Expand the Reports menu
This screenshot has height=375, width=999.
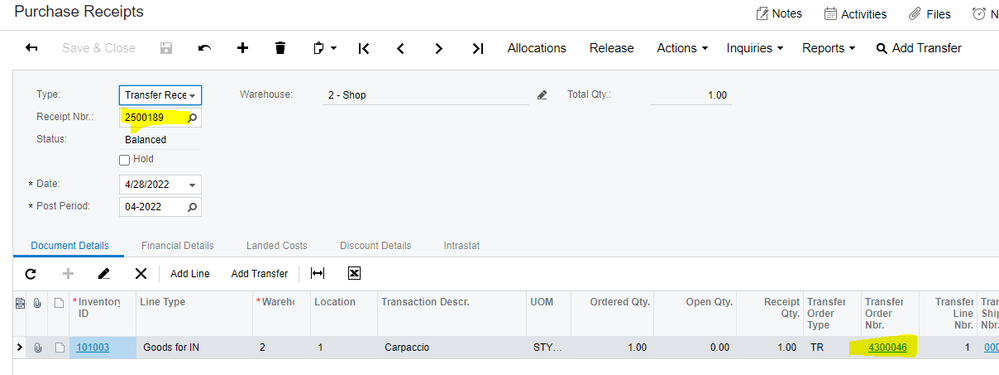(828, 48)
